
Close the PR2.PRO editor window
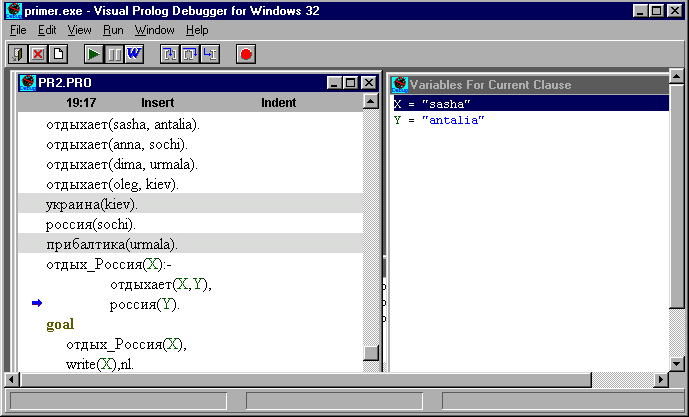pos(368,83)
